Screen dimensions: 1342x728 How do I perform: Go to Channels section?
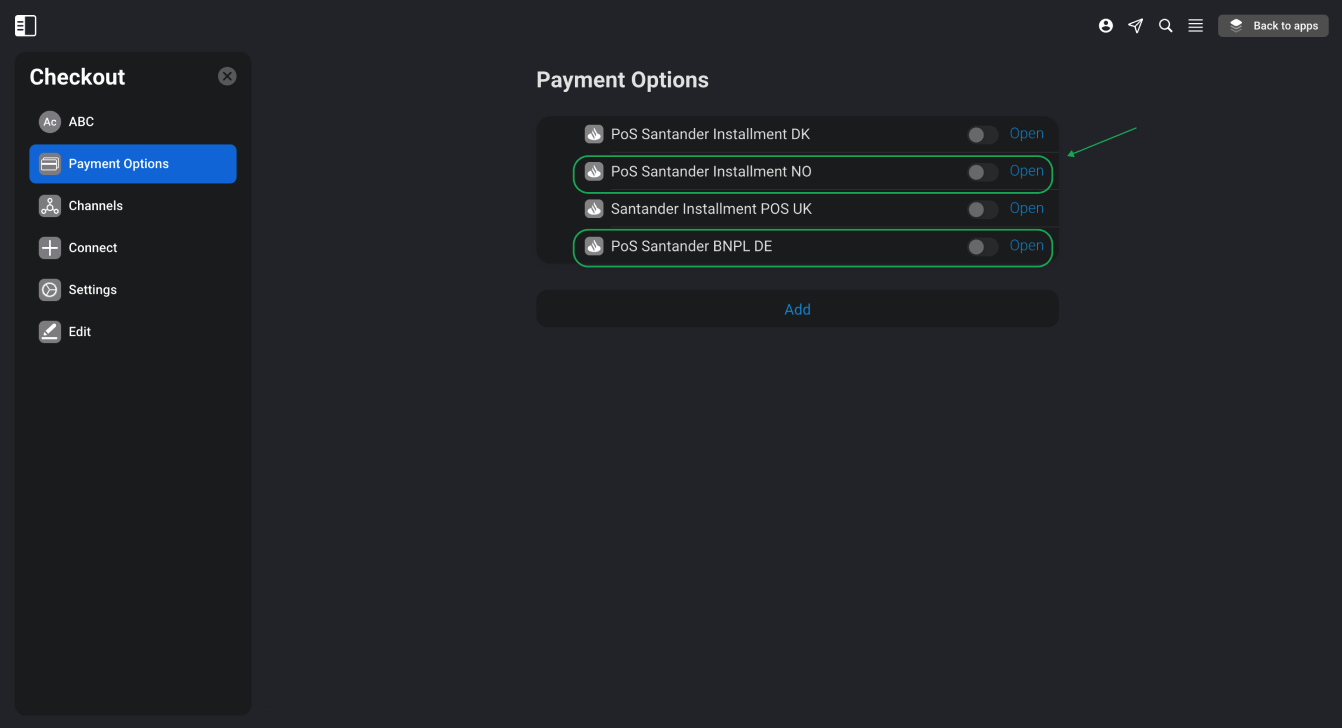133,206
